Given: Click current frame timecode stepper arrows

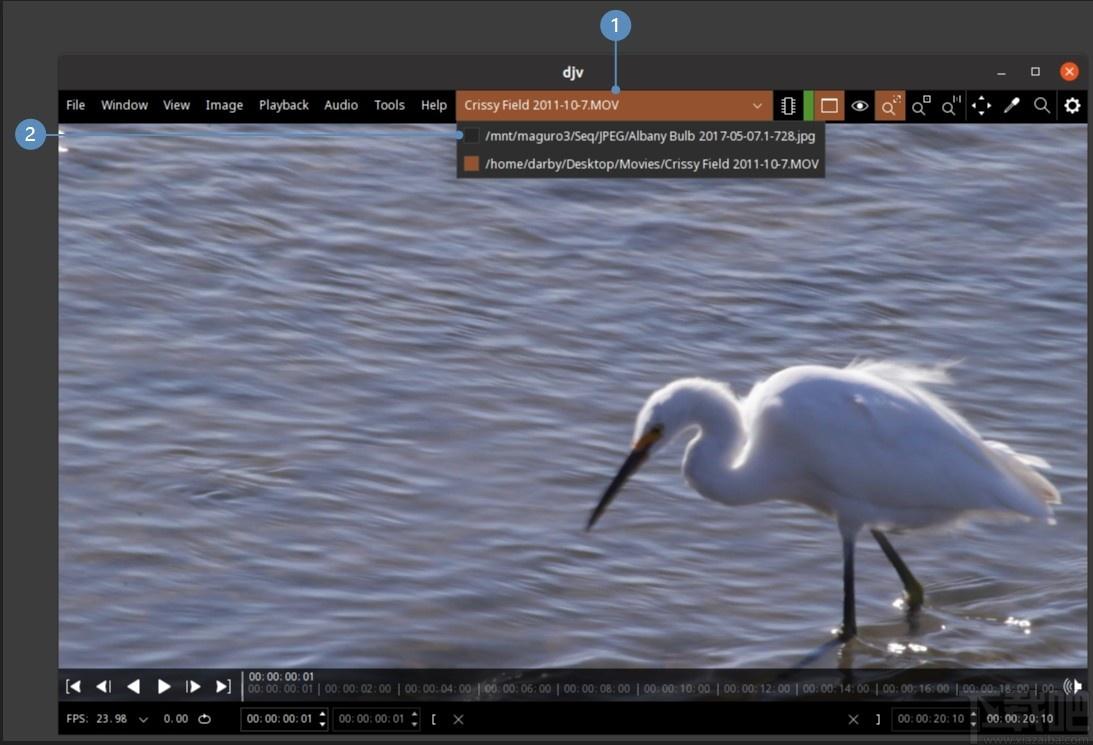Looking at the screenshot, I should point(322,719).
